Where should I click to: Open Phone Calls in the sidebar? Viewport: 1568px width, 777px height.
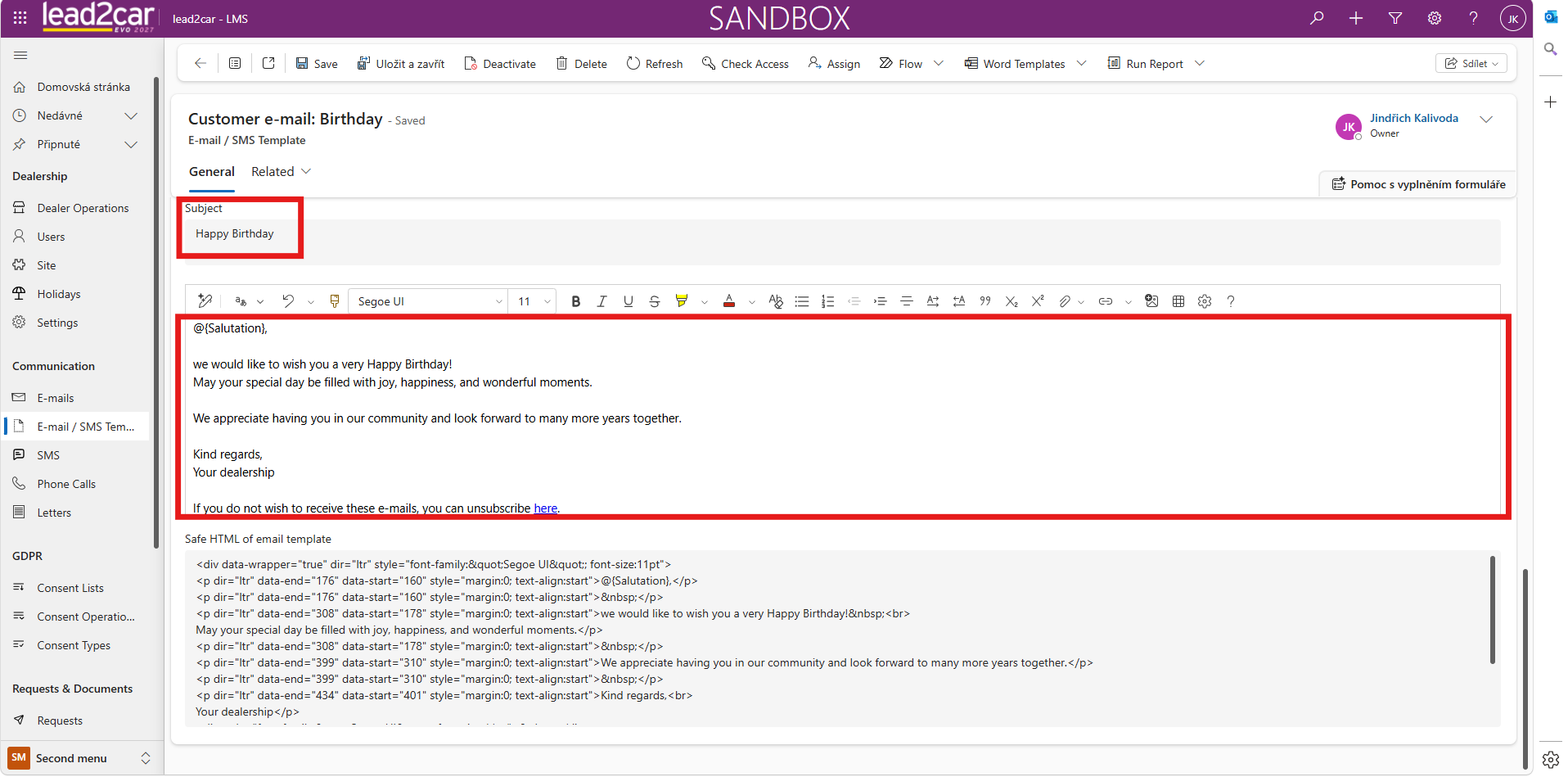66,484
